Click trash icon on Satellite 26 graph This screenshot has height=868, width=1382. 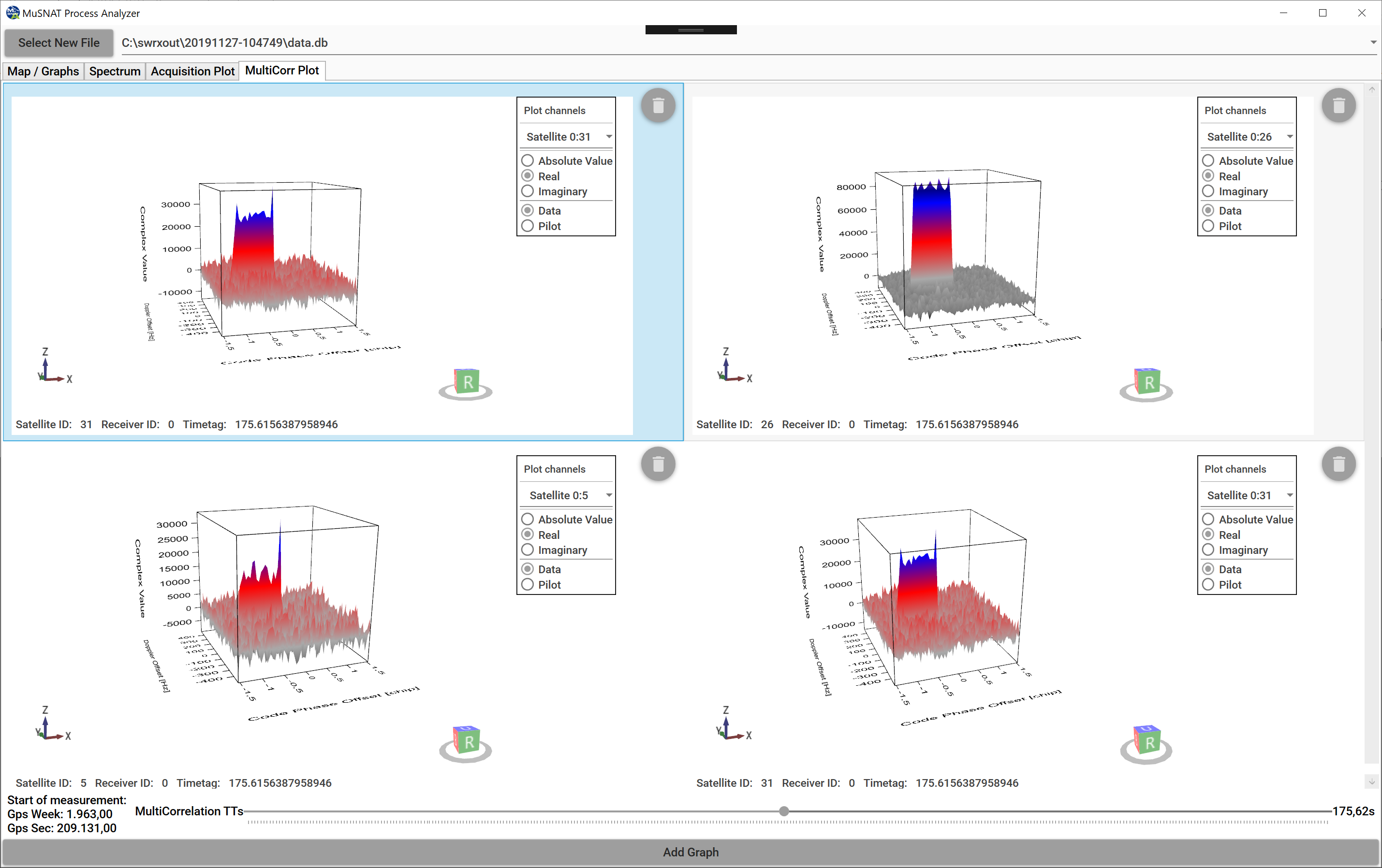(1338, 105)
